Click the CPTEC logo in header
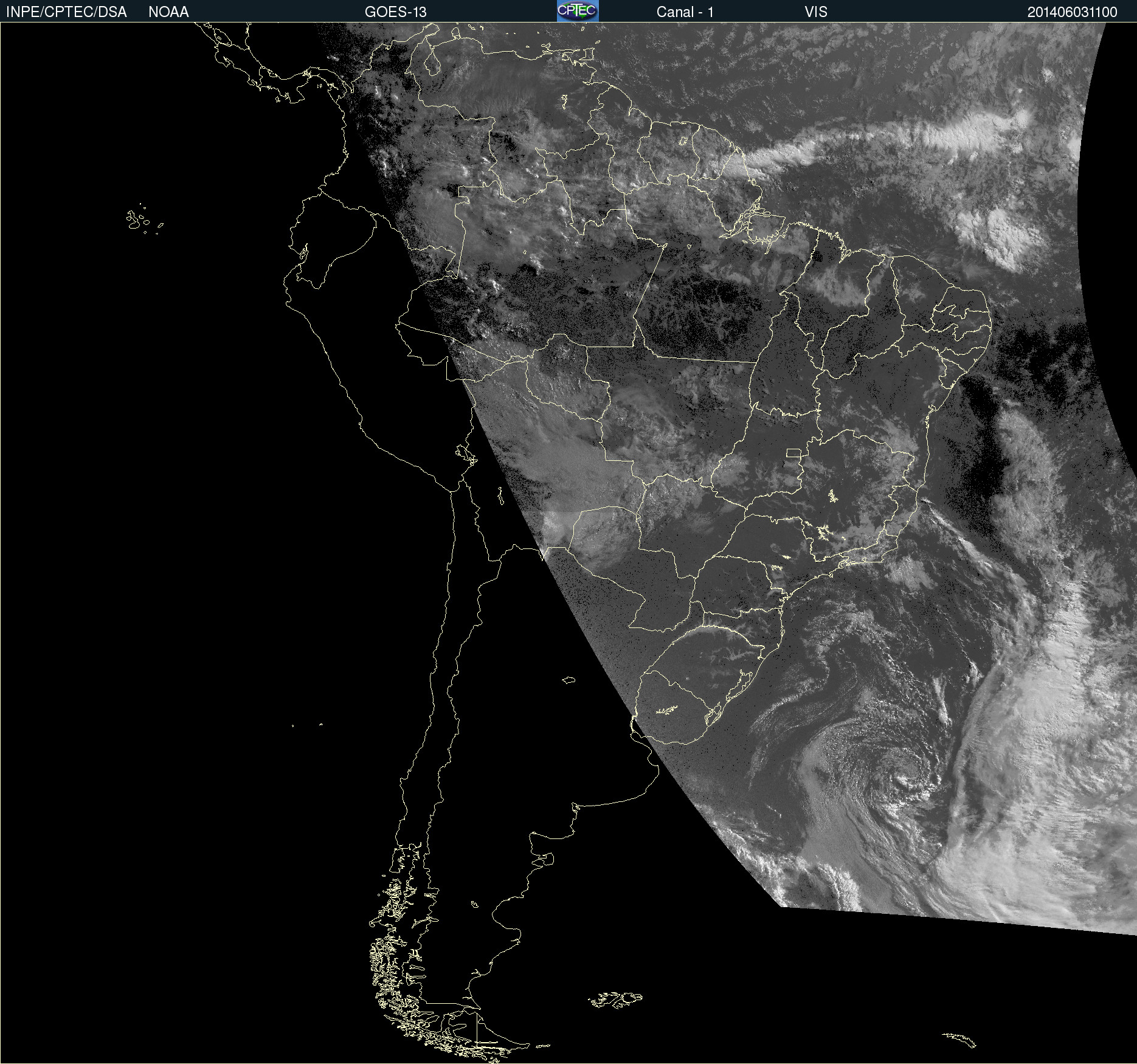Image resolution: width=1137 pixels, height=1064 pixels. point(578,11)
